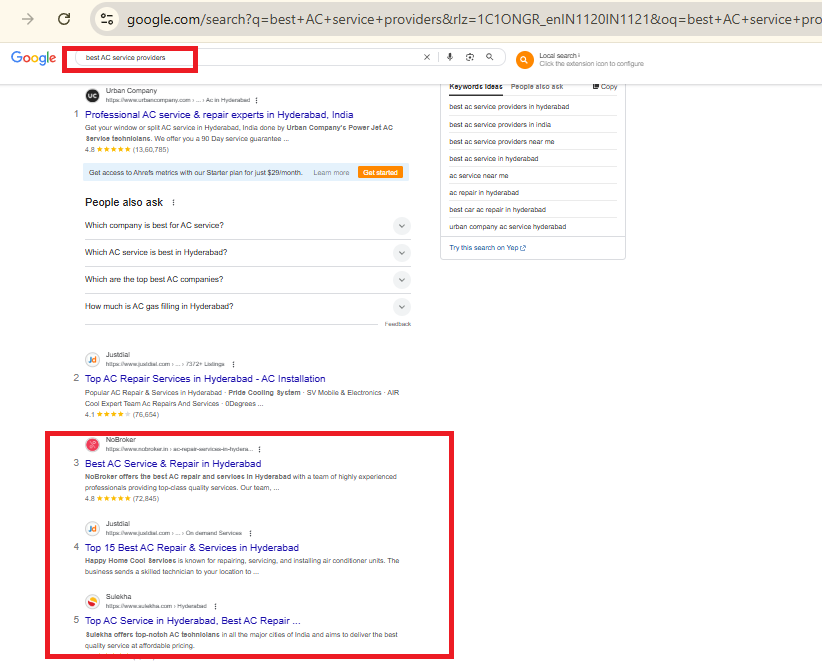Click the 'Local search' extension label
The image size is (822, 668).
559,56
